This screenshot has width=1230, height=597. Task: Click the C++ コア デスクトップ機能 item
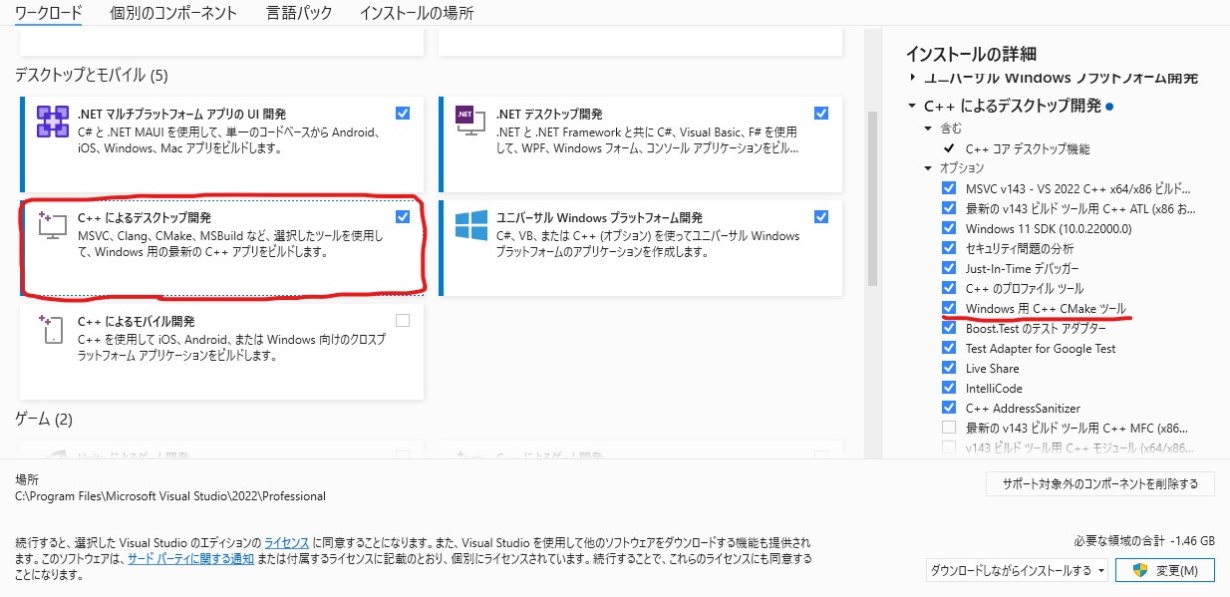(x=1027, y=148)
